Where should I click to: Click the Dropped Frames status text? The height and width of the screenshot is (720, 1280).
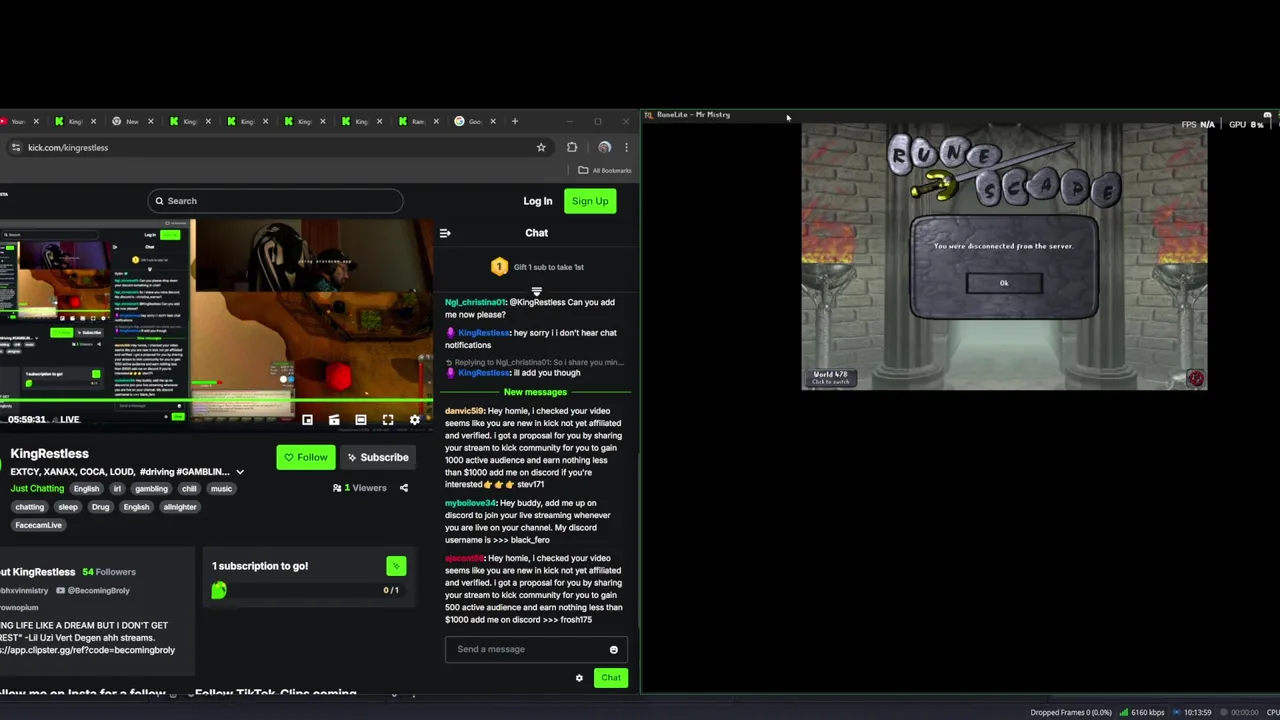click(x=1071, y=712)
